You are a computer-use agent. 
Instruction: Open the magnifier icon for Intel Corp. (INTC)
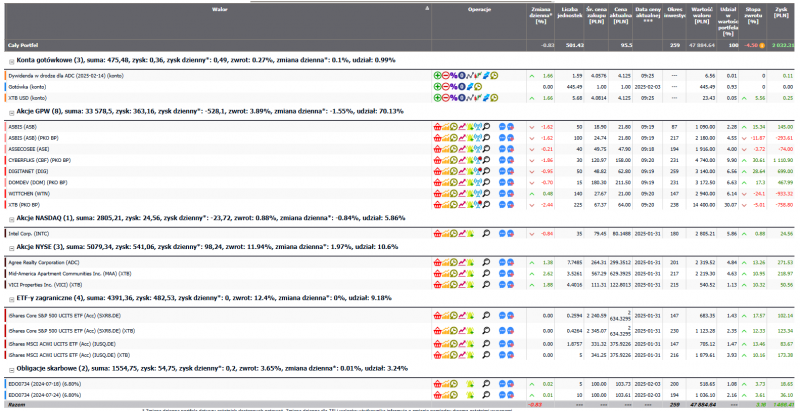click(485, 232)
